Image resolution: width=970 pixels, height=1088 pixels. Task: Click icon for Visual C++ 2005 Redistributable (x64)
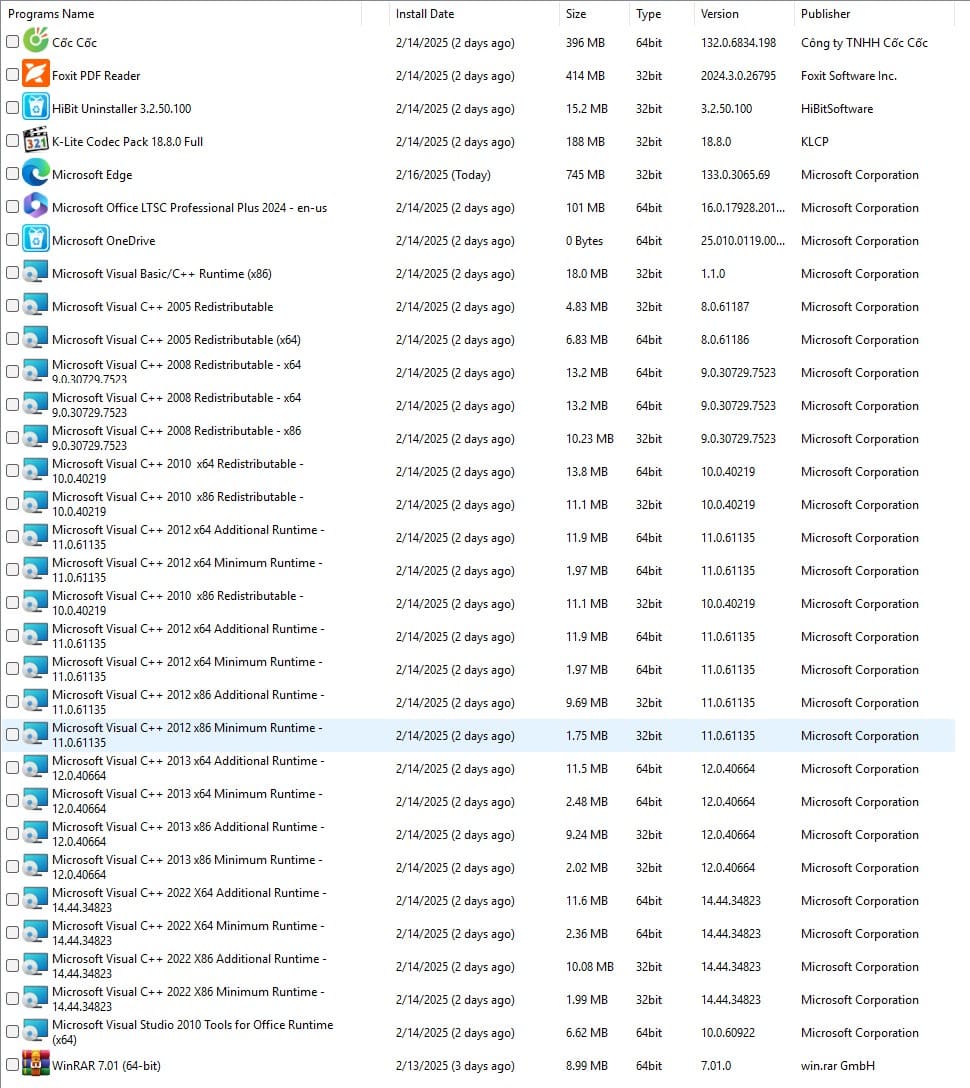(x=35, y=338)
